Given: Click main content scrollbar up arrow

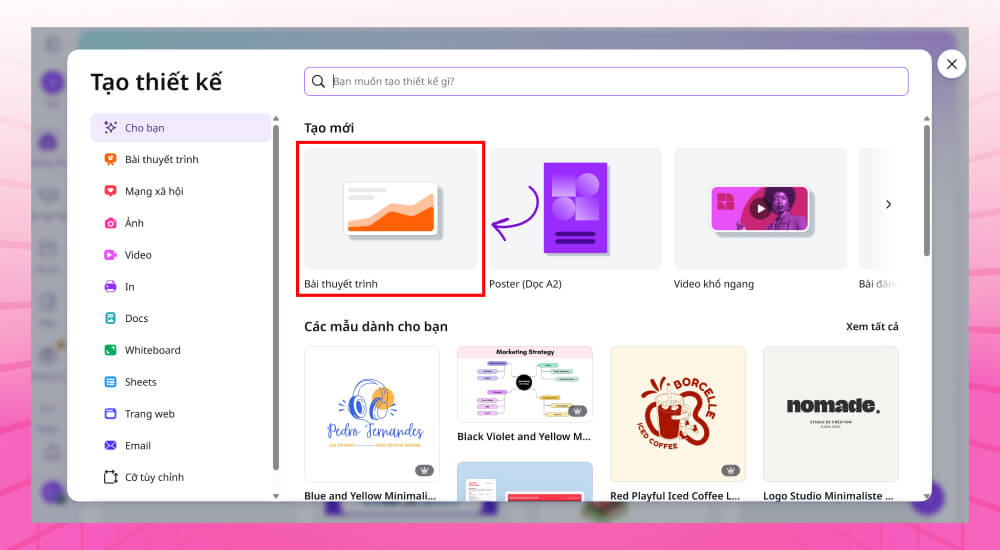Looking at the screenshot, I should click(927, 119).
